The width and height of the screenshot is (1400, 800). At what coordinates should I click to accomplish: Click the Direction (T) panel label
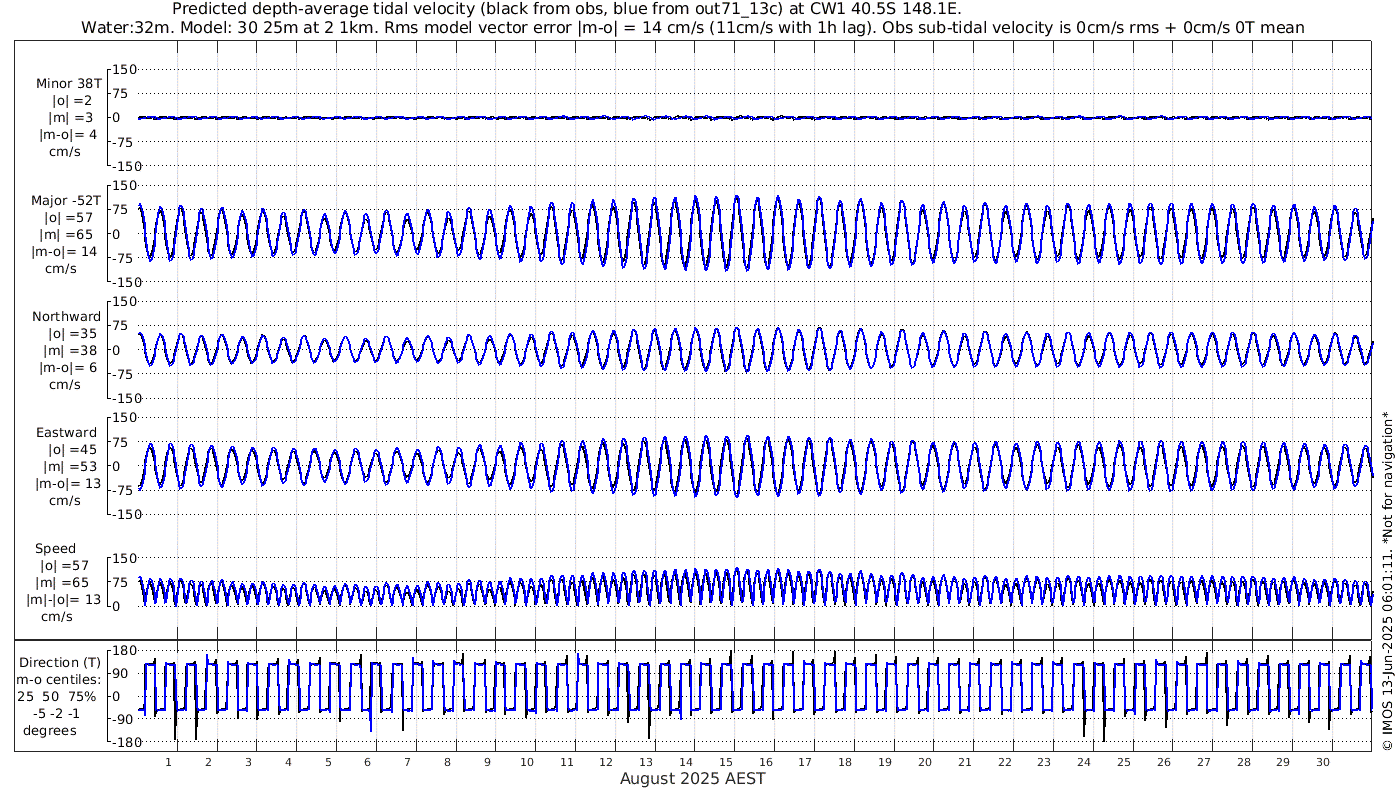click(x=60, y=662)
